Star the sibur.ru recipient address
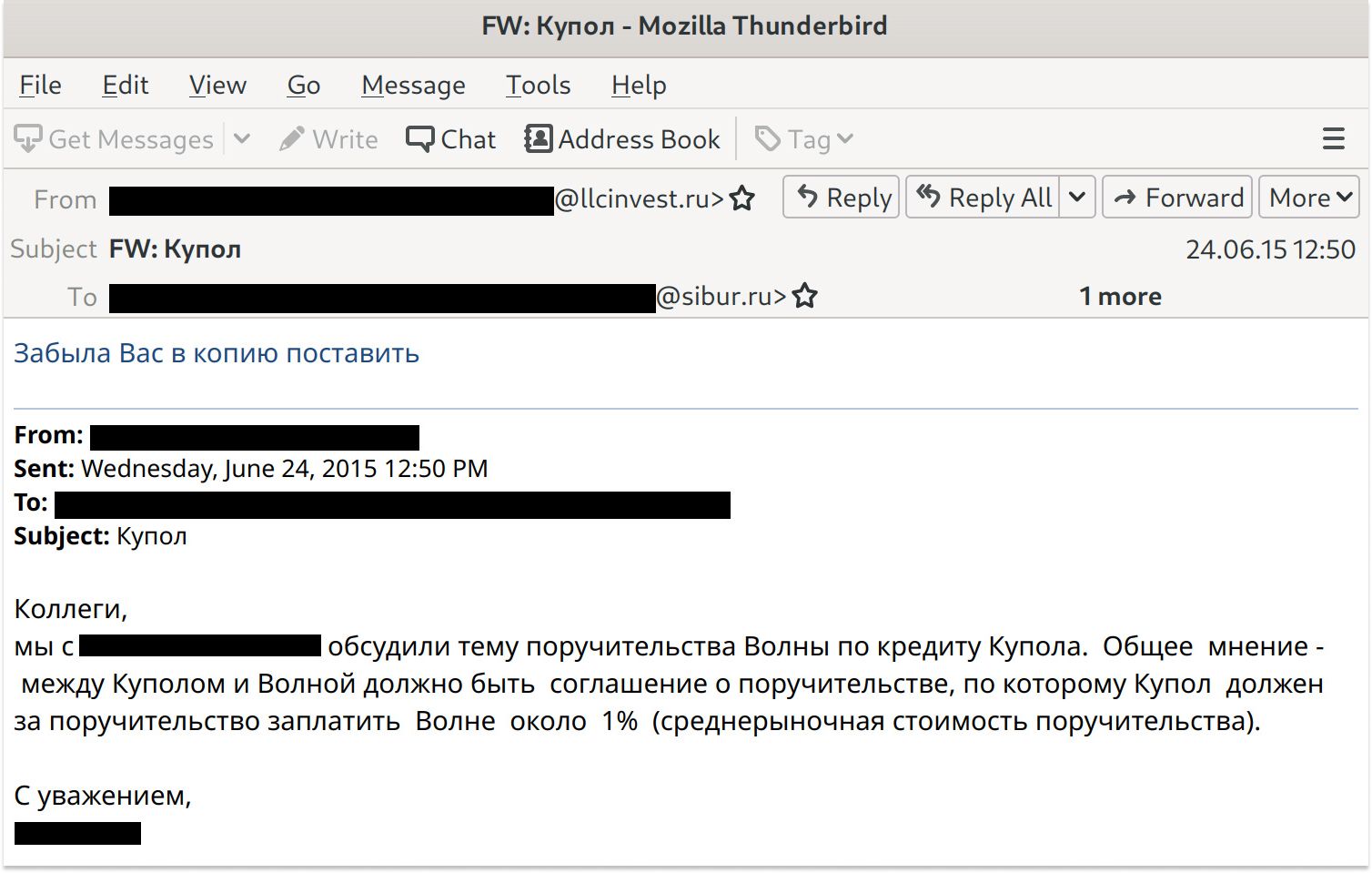This screenshot has width=1372, height=873. pyautogui.click(x=804, y=297)
